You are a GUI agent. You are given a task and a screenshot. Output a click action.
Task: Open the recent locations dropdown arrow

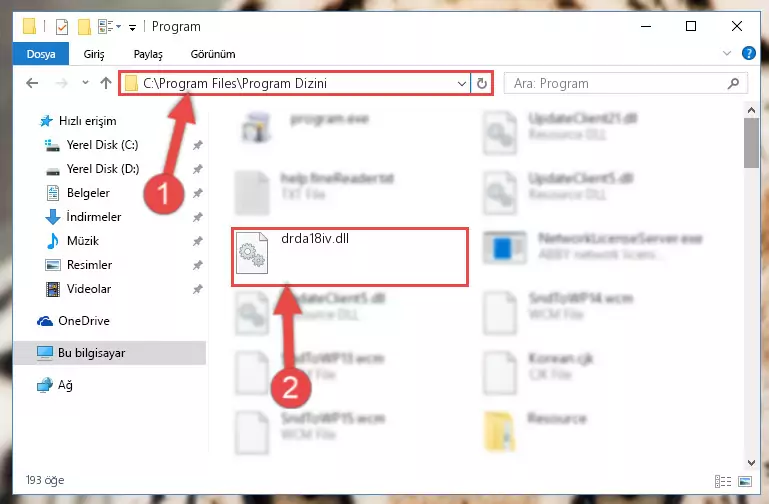85,82
